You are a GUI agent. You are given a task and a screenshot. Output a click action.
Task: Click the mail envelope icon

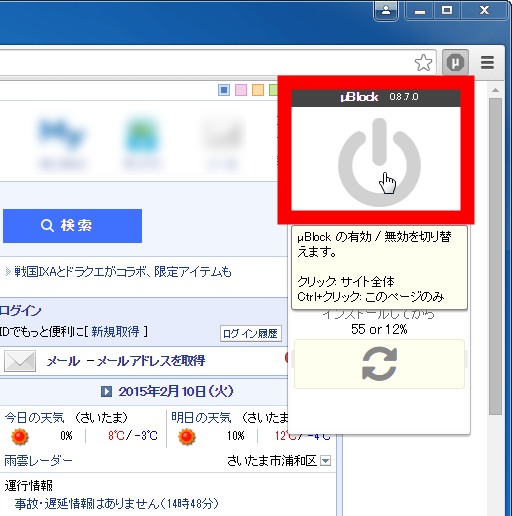[x=20, y=361]
